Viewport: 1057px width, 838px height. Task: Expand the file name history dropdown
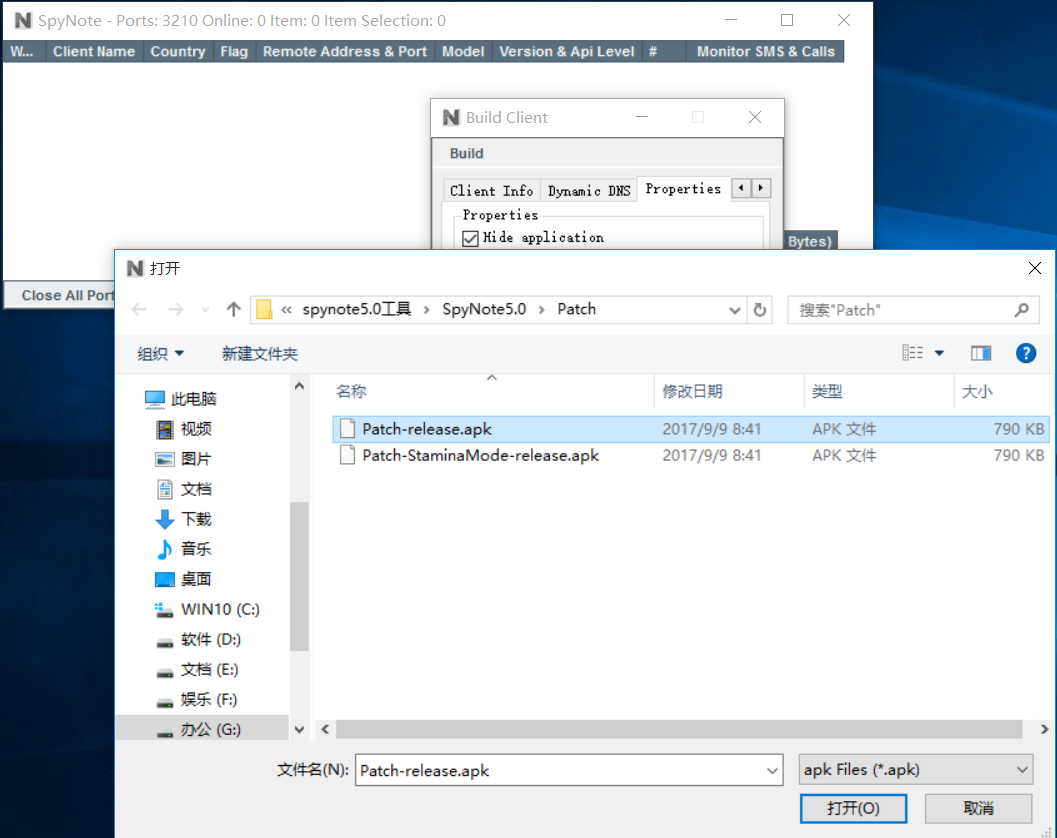pos(773,770)
